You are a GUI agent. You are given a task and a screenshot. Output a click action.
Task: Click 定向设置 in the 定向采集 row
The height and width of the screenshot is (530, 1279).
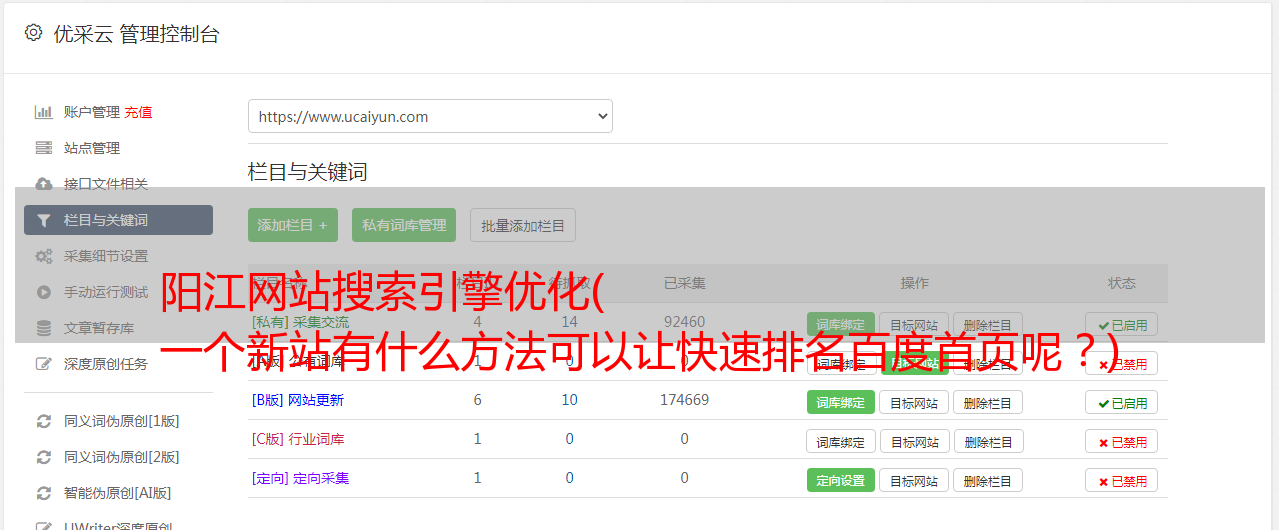pyautogui.click(x=840, y=480)
